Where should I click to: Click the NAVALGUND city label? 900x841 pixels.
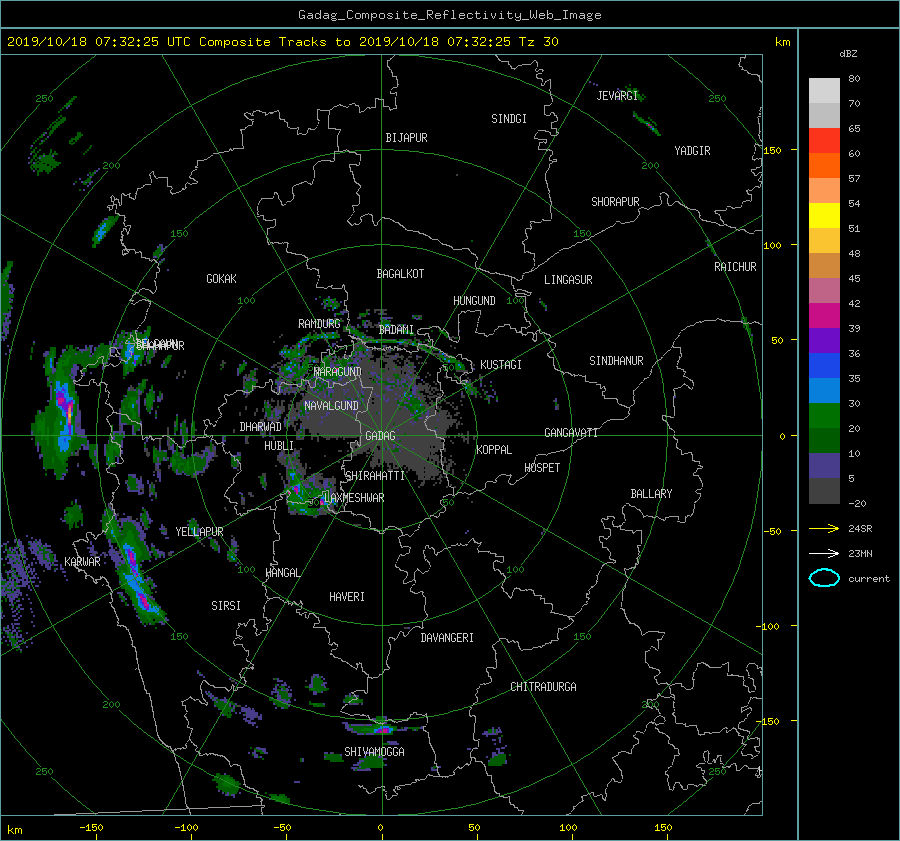[331, 406]
